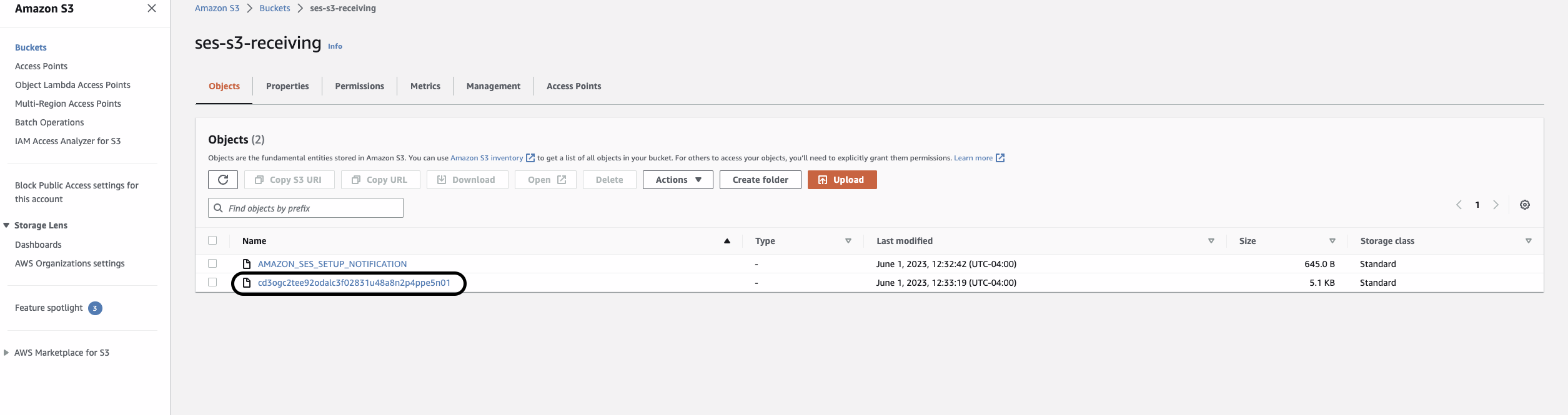Open the Properties tab

coord(287,86)
